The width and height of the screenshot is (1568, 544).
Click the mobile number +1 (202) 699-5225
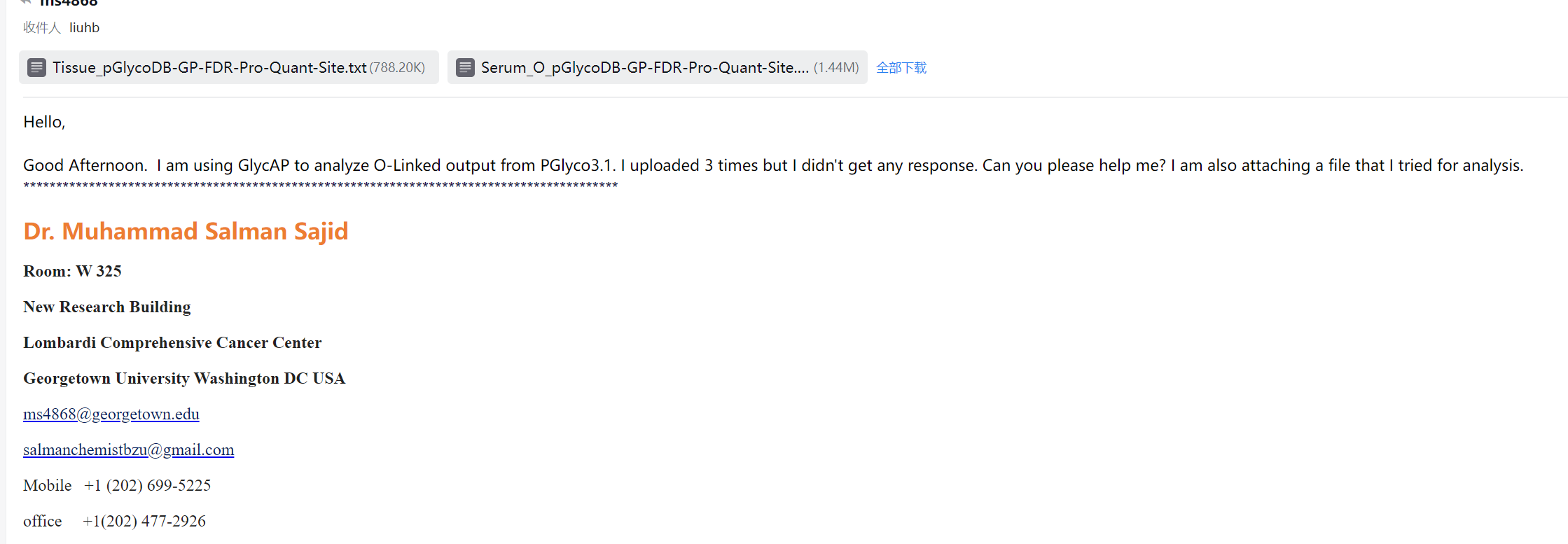pos(147,485)
